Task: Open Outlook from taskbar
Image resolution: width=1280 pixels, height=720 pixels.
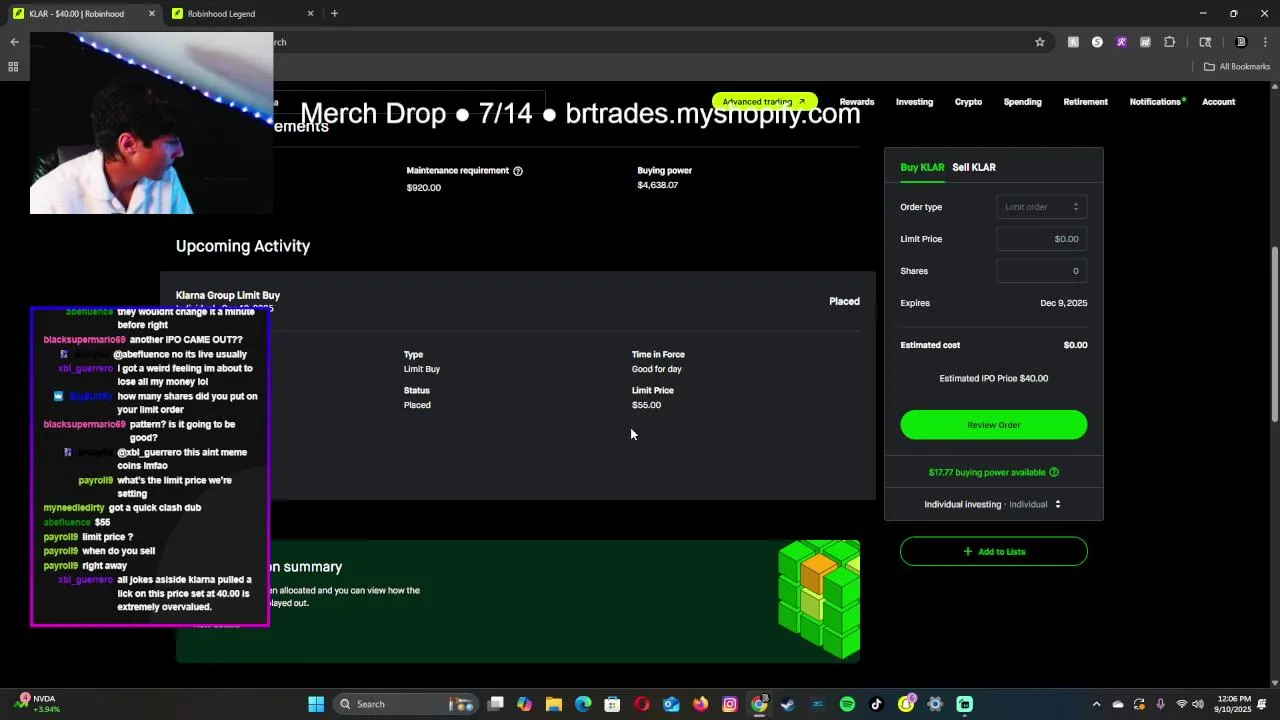Action: 671,704
